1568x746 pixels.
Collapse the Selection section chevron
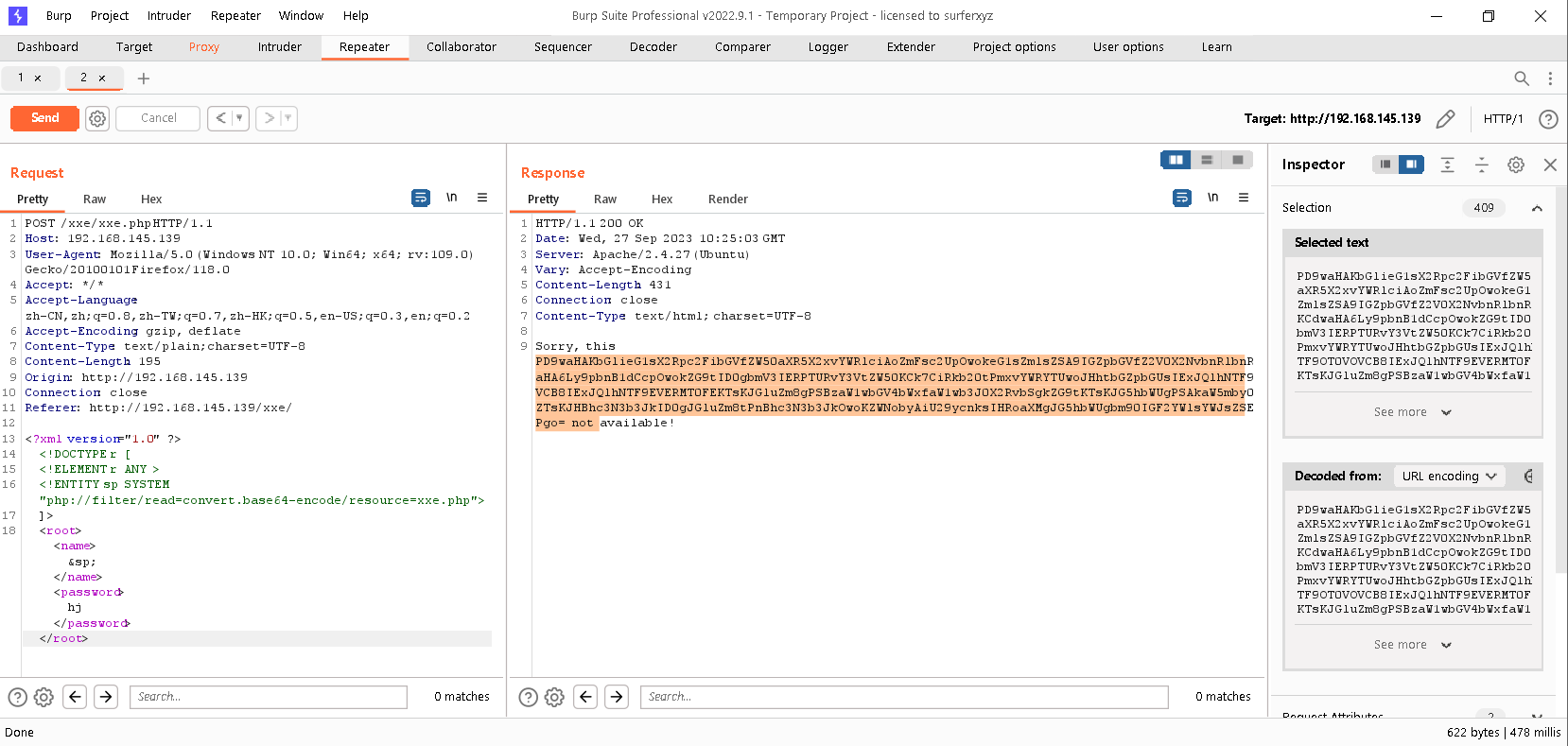pyautogui.click(x=1537, y=208)
